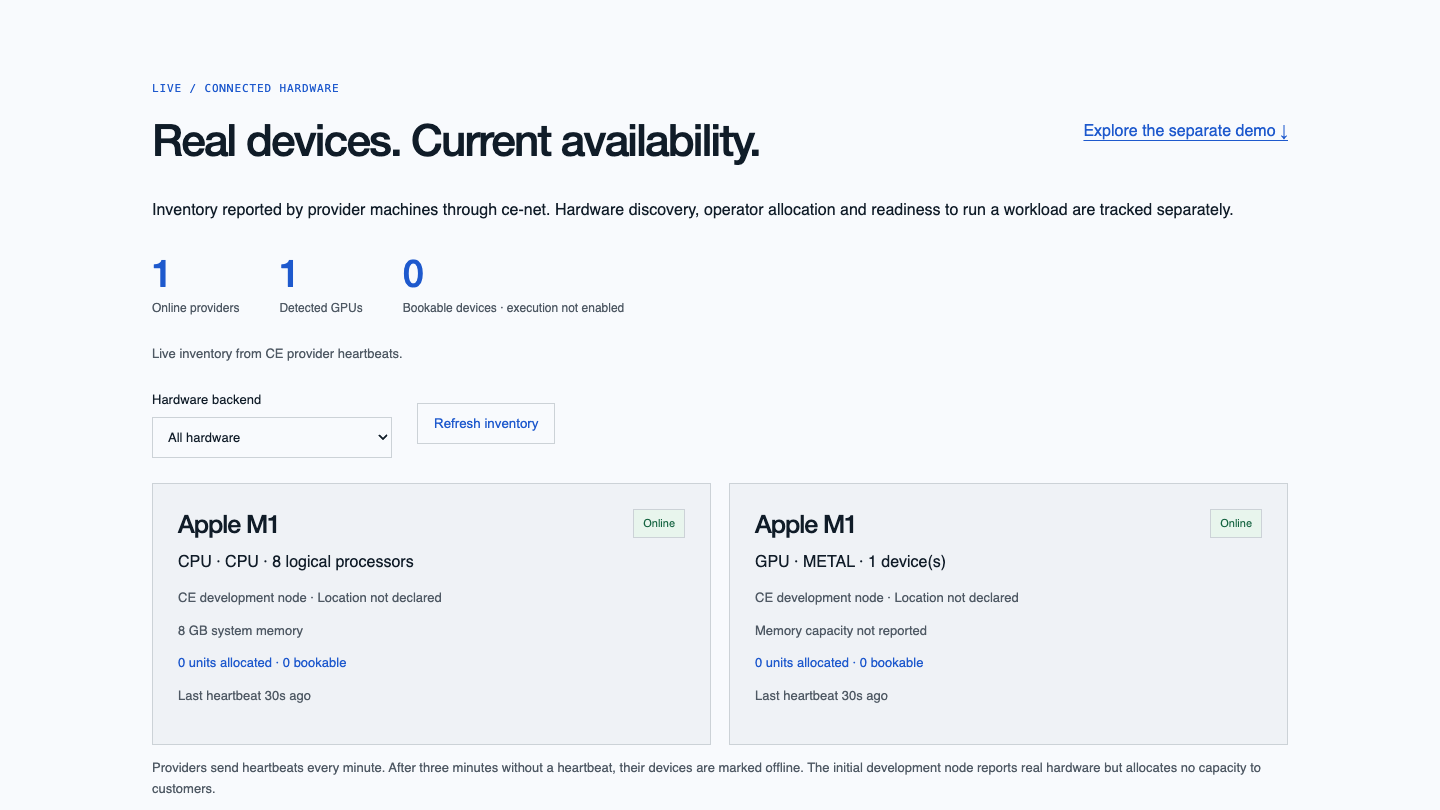Screen dimensions: 1440x810
Task: Click the Refresh inventory button
Action: pos(486,424)
